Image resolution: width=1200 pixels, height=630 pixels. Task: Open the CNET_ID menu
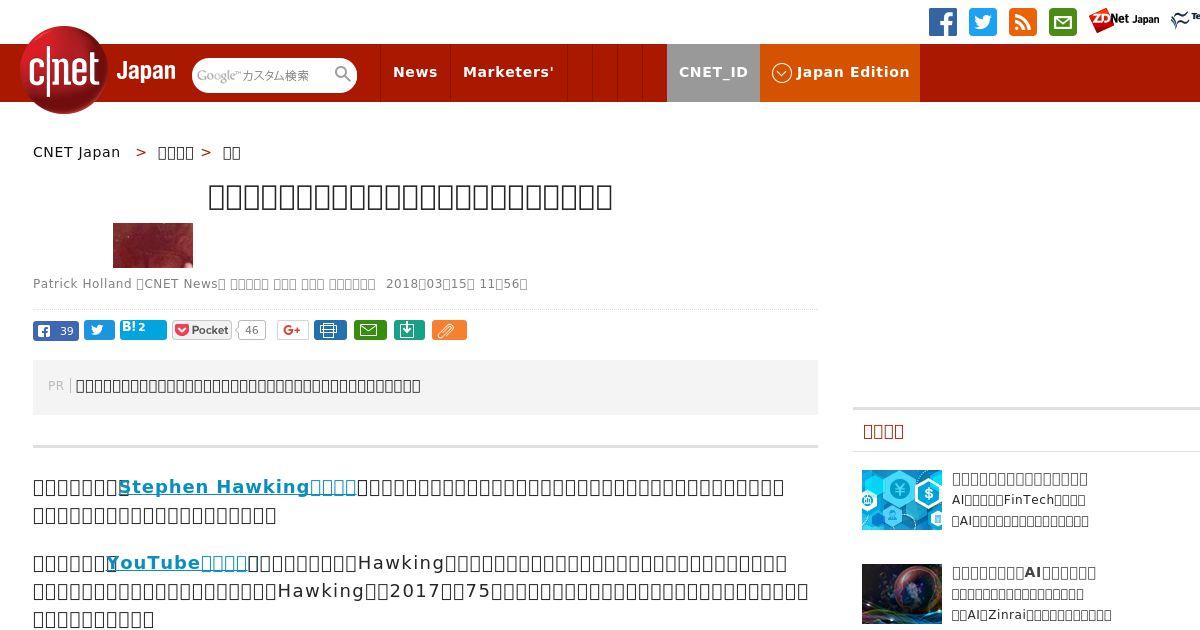(x=713, y=72)
